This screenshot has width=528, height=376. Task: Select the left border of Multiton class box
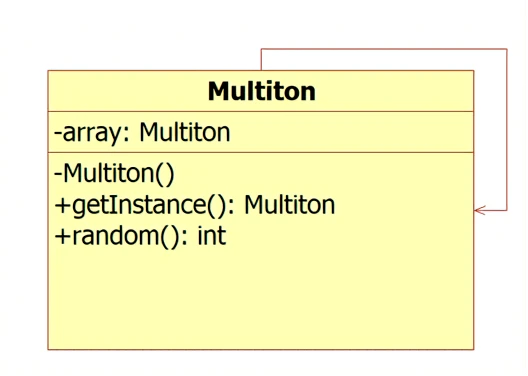pos(48,210)
